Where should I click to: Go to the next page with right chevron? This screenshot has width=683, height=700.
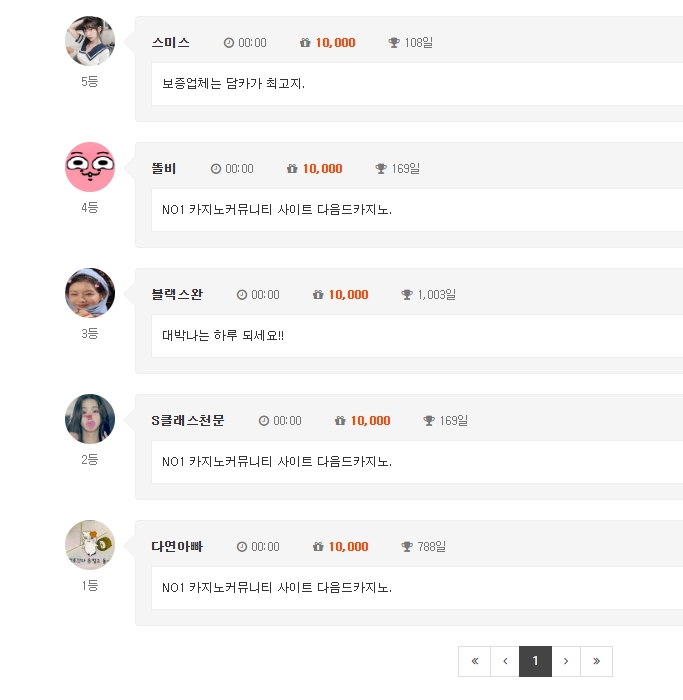point(566,661)
